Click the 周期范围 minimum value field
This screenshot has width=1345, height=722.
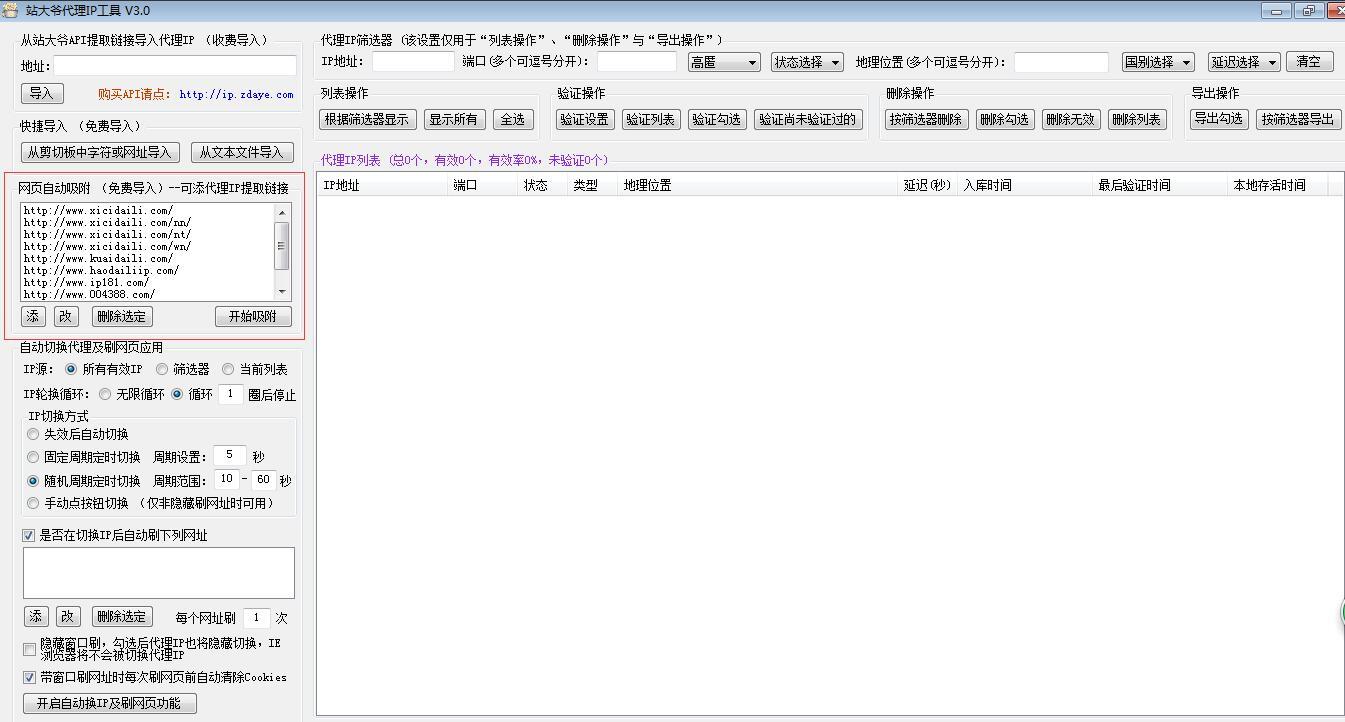coord(227,480)
